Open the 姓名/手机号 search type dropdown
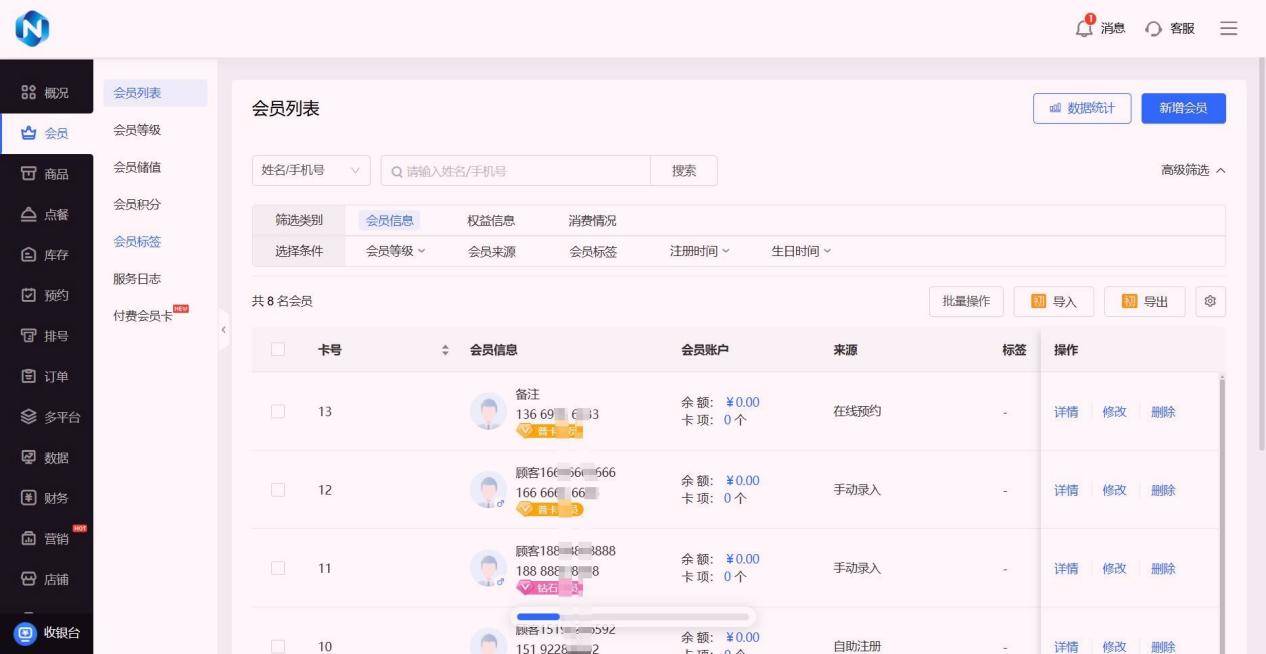This screenshot has height=654, width=1266. click(x=310, y=171)
